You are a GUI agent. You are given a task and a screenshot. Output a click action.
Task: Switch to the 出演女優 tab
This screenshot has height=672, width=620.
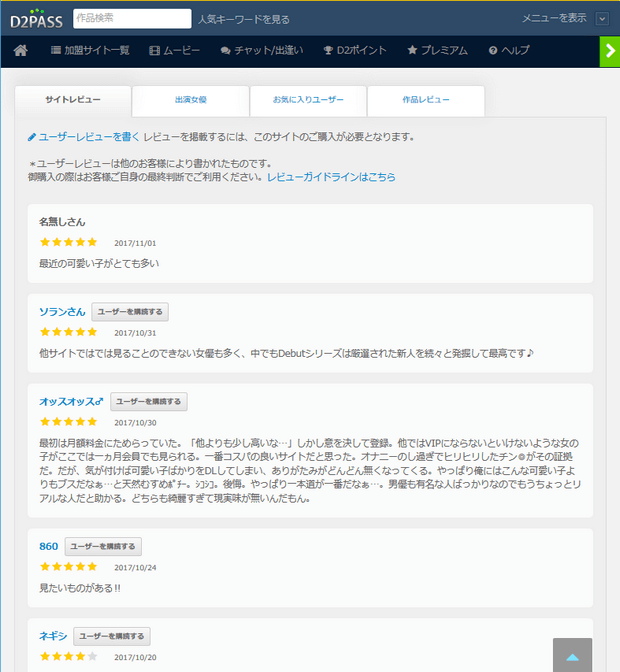(x=190, y=101)
